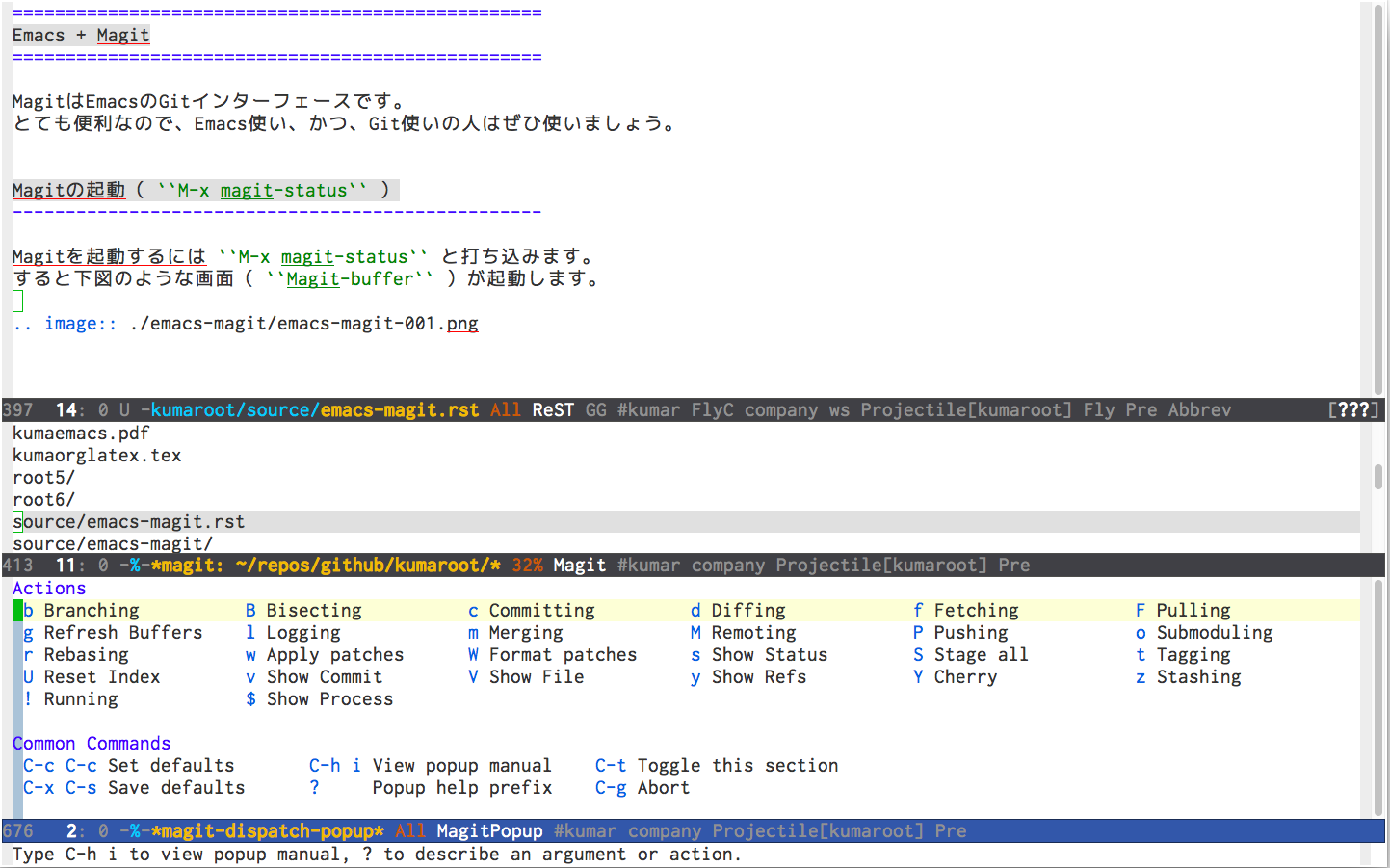Click the Emacs + Magit title

(81, 35)
